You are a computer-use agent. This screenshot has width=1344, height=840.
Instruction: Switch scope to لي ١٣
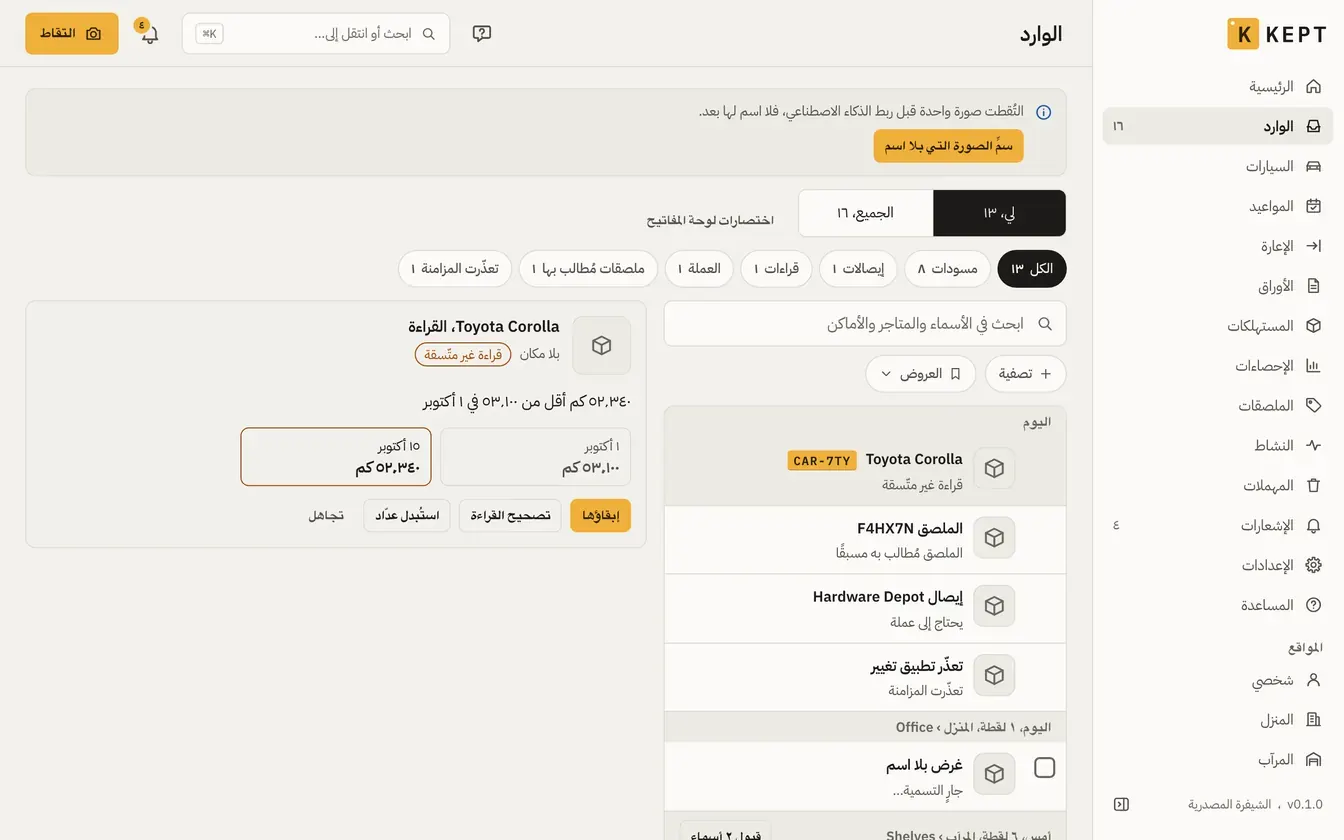click(999, 213)
